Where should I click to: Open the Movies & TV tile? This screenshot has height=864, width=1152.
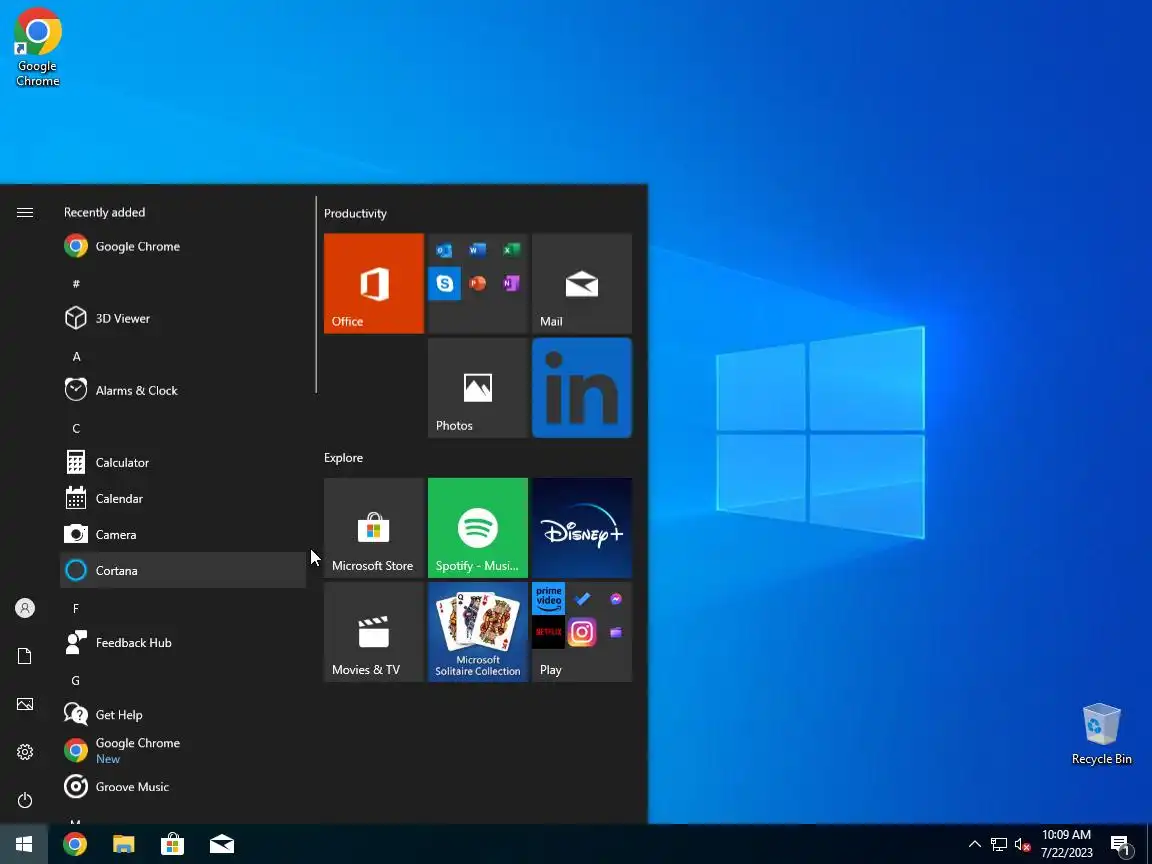(x=373, y=632)
